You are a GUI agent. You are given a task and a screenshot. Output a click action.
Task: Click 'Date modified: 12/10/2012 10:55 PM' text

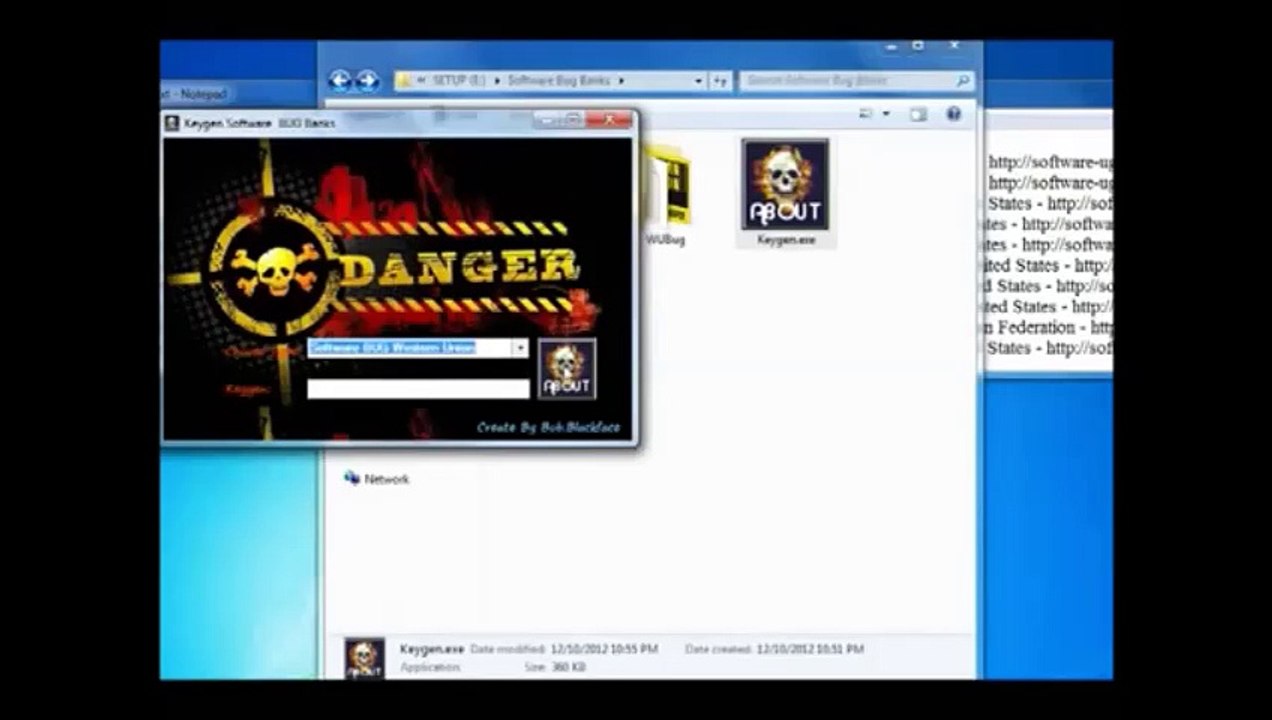564,649
